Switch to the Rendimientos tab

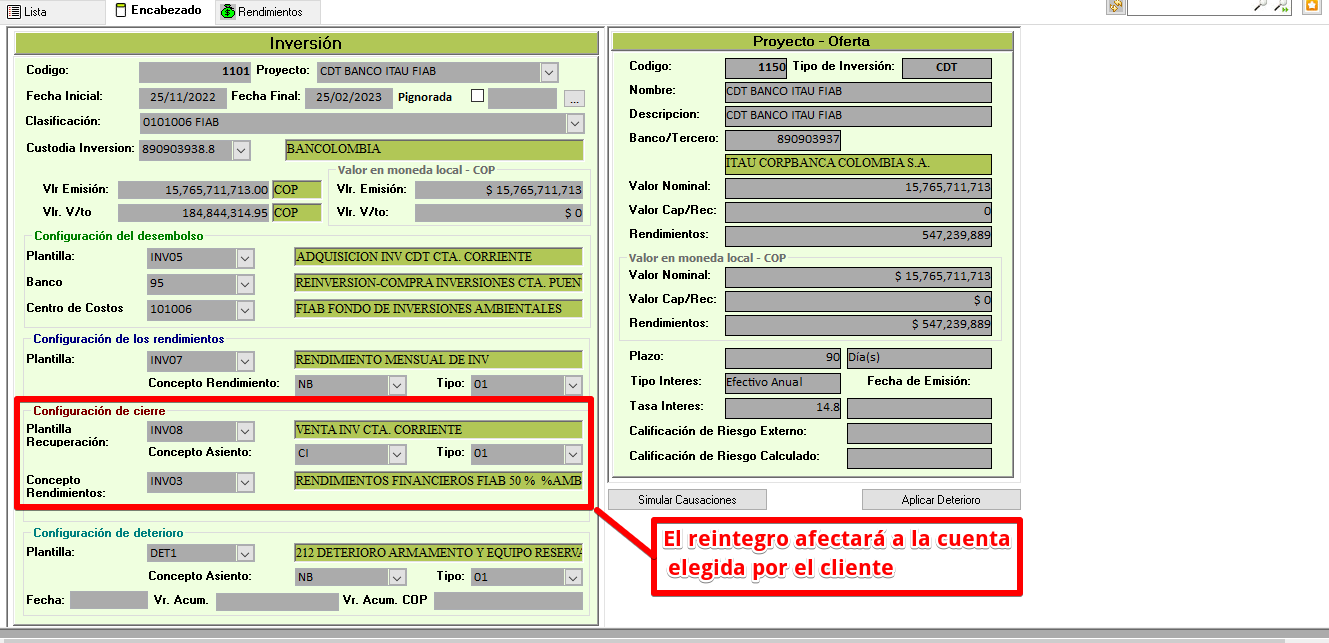[x=262, y=12]
